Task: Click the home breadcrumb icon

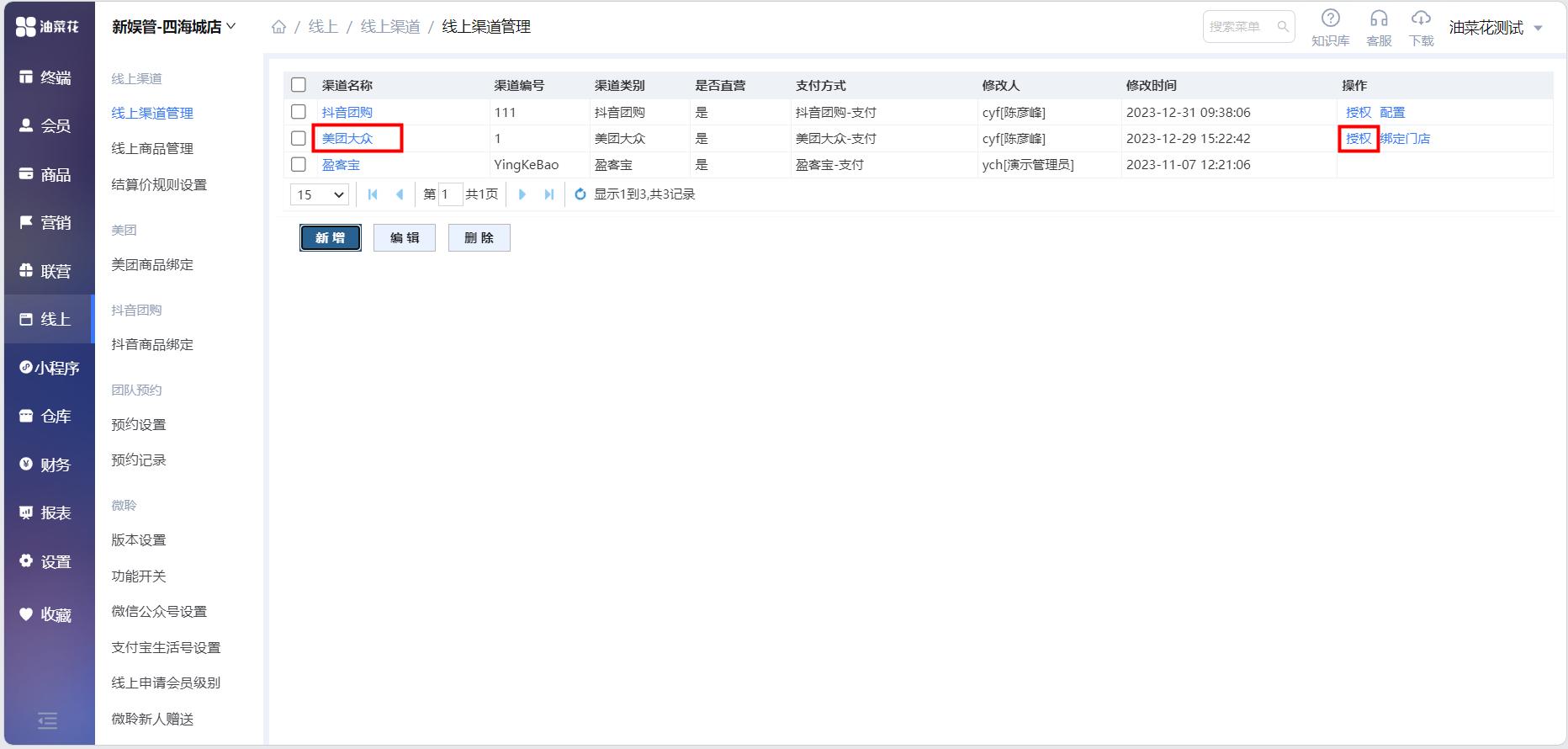Action: point(278,27)
